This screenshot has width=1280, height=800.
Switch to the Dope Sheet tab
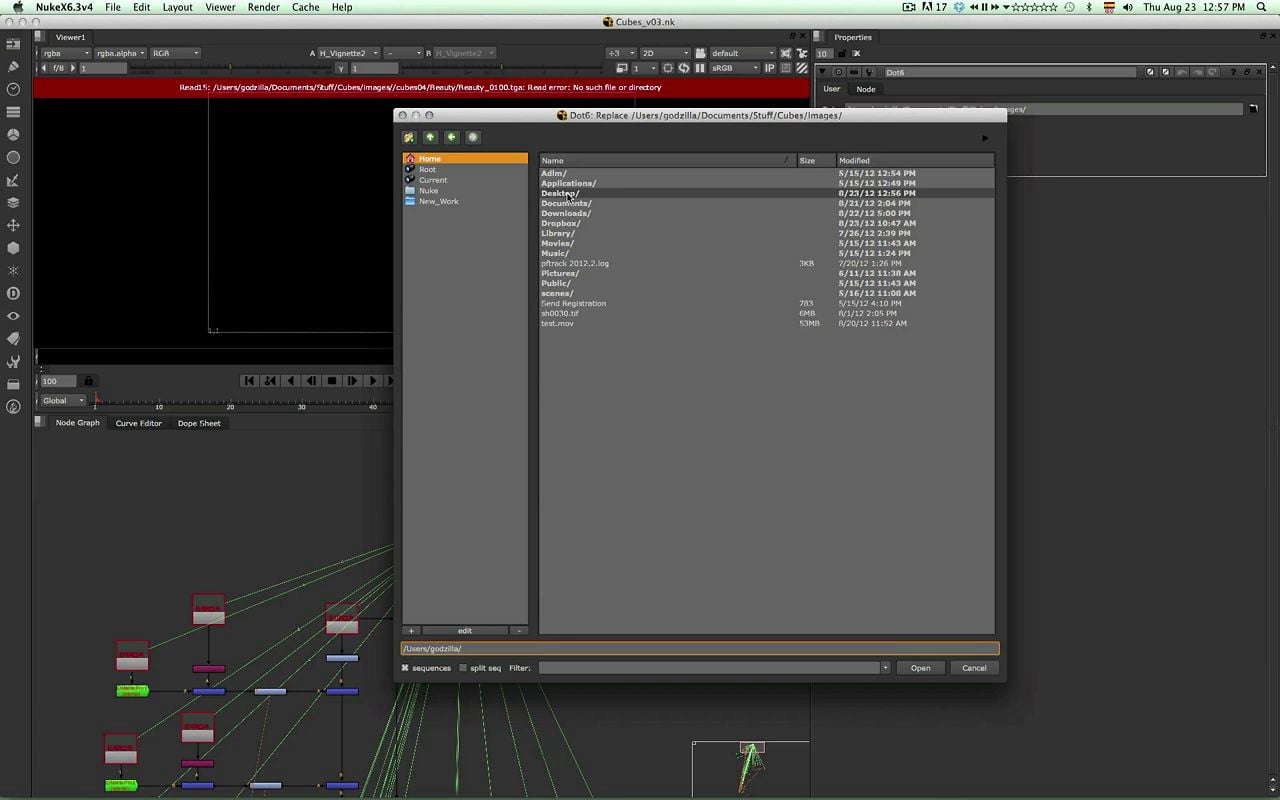[x=199, y=423]
